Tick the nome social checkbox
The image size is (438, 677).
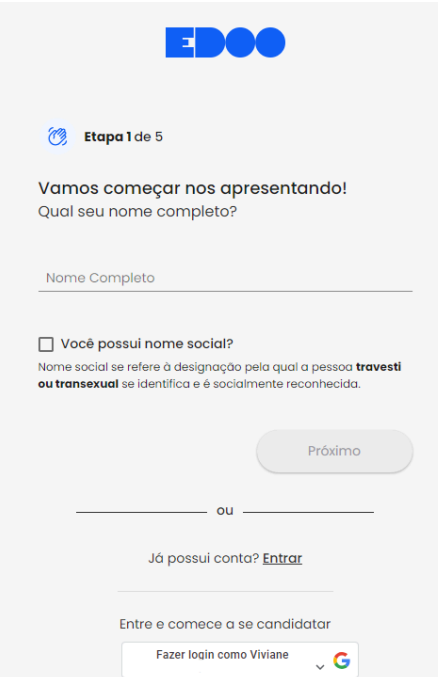tap(46, 344)
